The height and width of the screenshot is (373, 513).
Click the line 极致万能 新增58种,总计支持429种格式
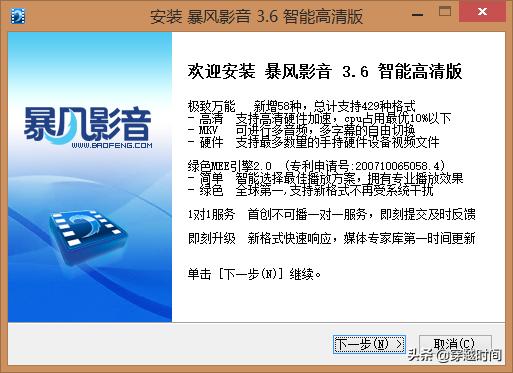click(x=302, y=106)
